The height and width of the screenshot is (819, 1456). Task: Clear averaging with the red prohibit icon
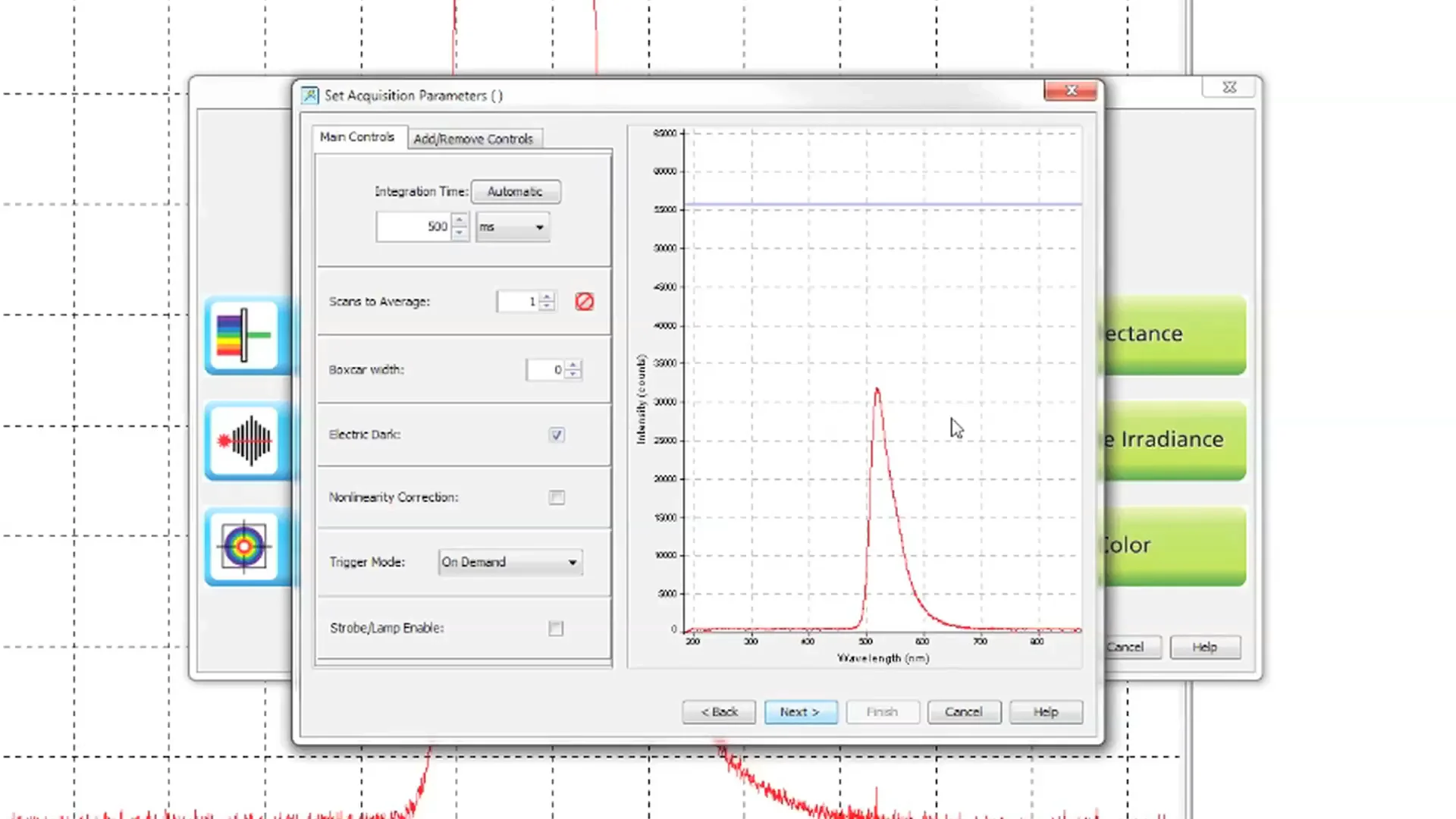tap(584, 301)
